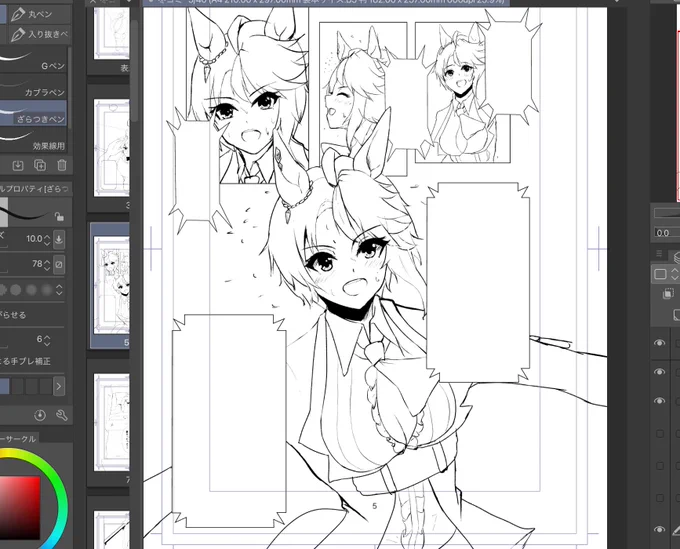Click the import sub tool icon
This screenshot has height=549, width=680.
click(18, 165)
